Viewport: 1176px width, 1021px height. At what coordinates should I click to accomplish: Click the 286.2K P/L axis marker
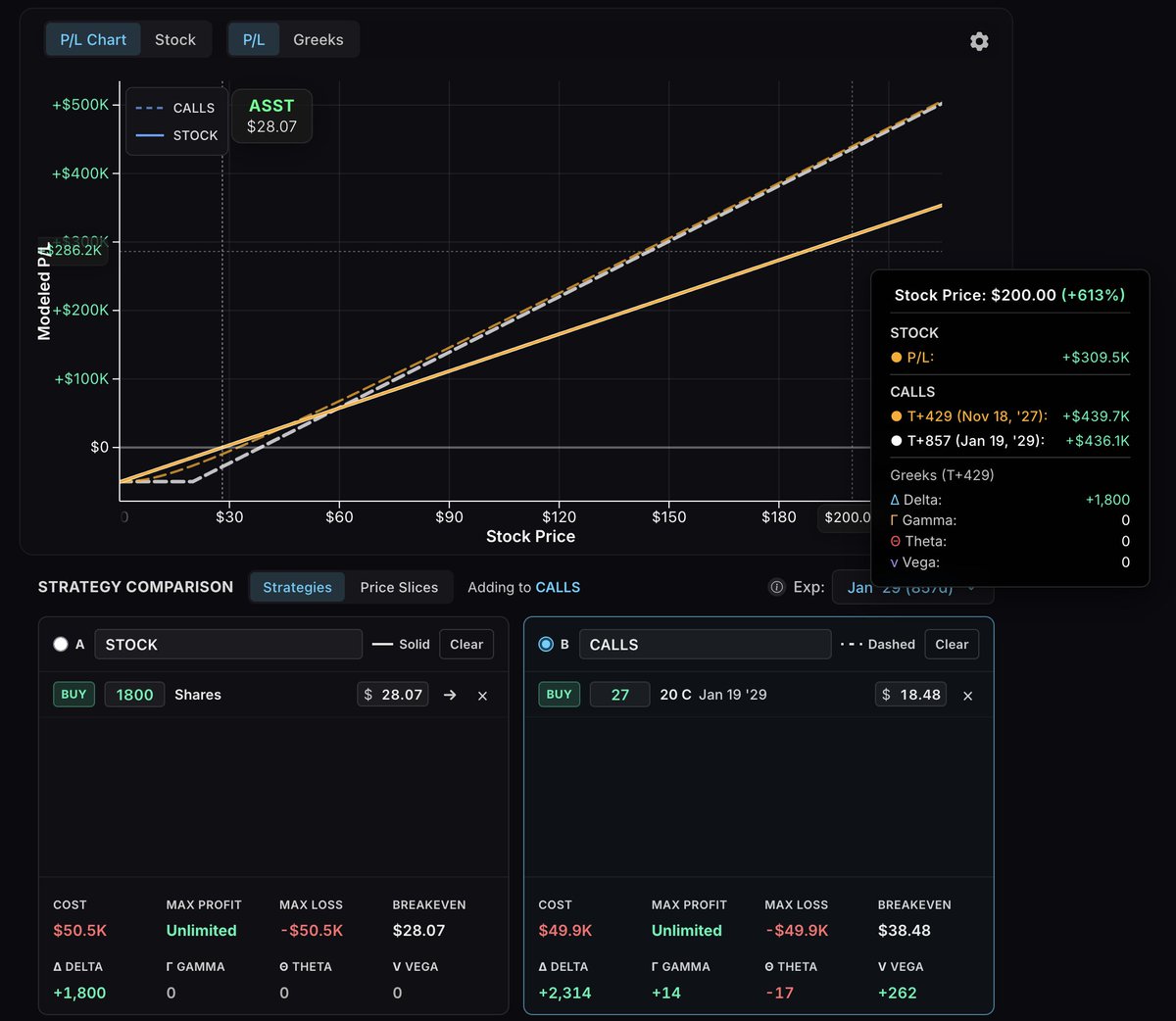point(74,250)
